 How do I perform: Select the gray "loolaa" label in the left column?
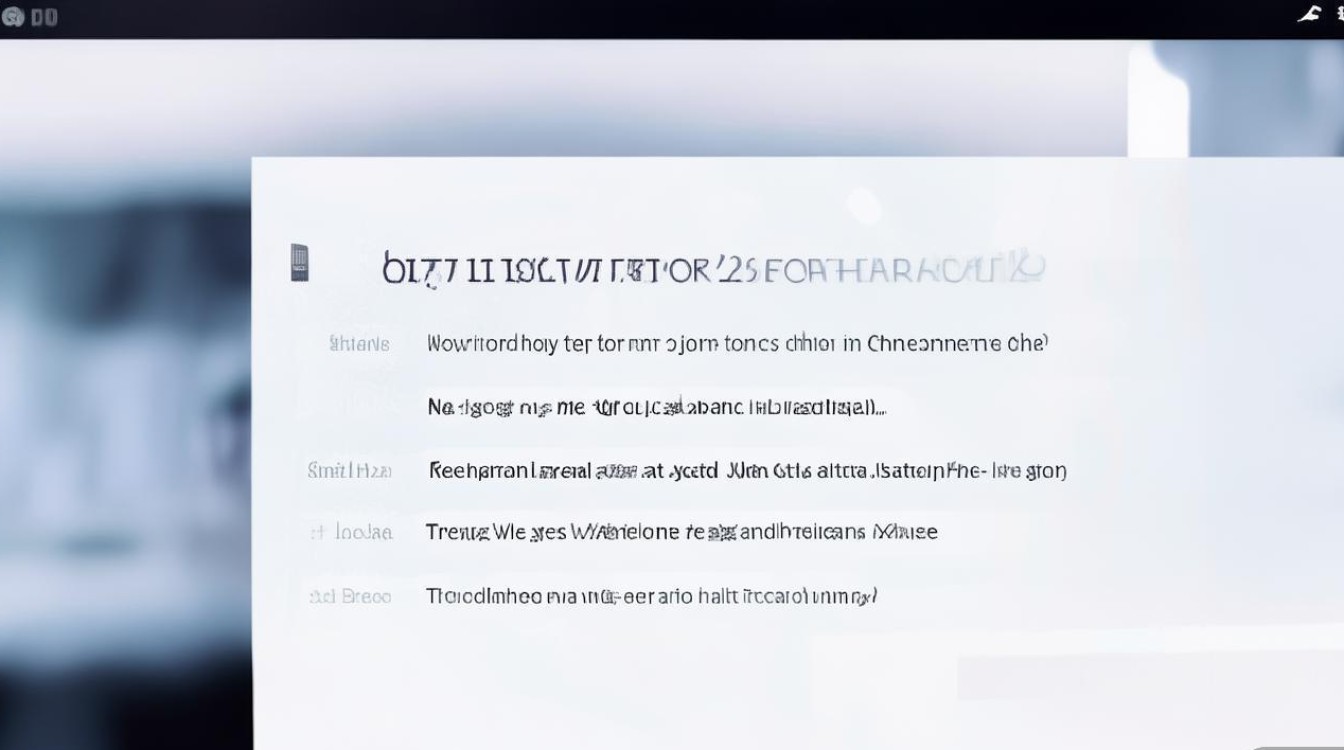(364, 533)
